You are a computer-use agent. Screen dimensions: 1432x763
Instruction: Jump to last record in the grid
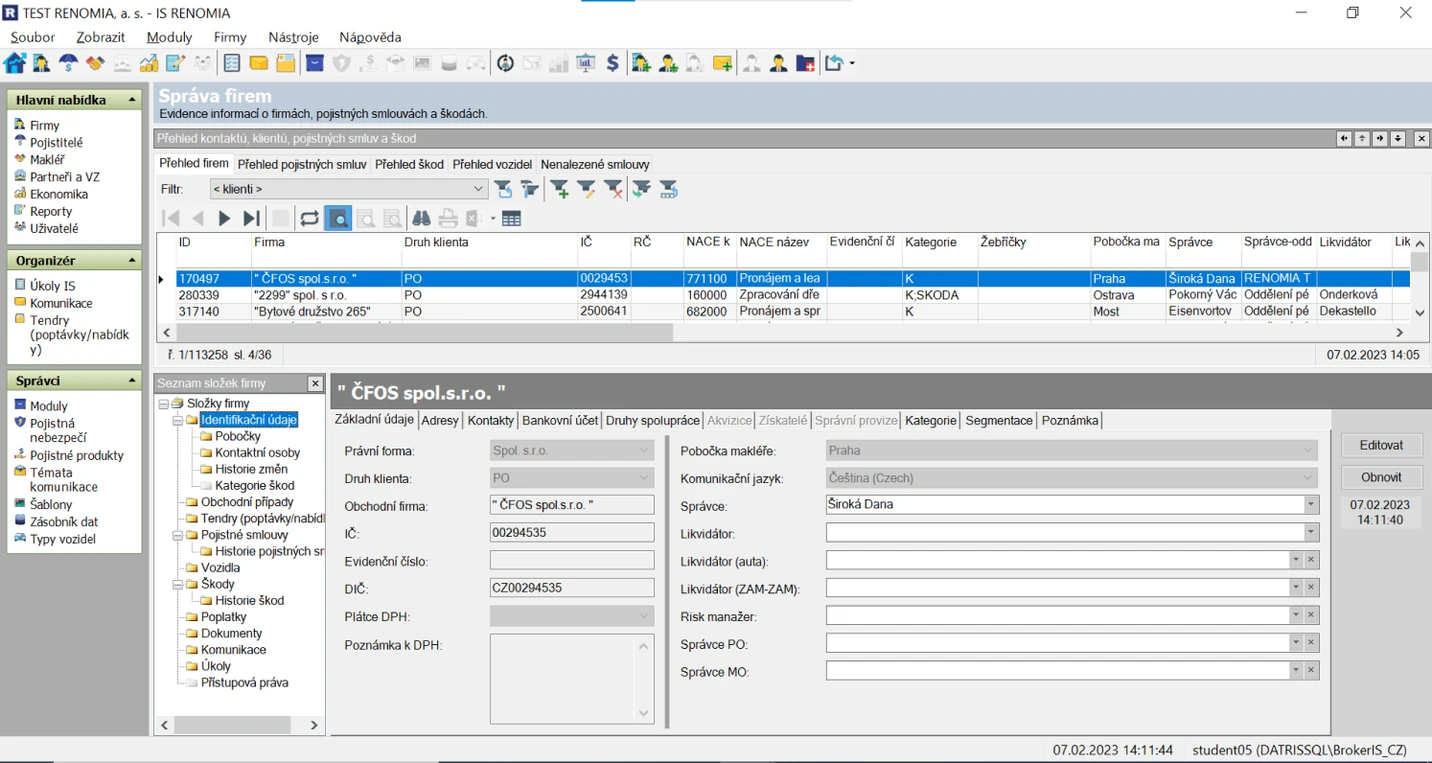tap(252, 219)
